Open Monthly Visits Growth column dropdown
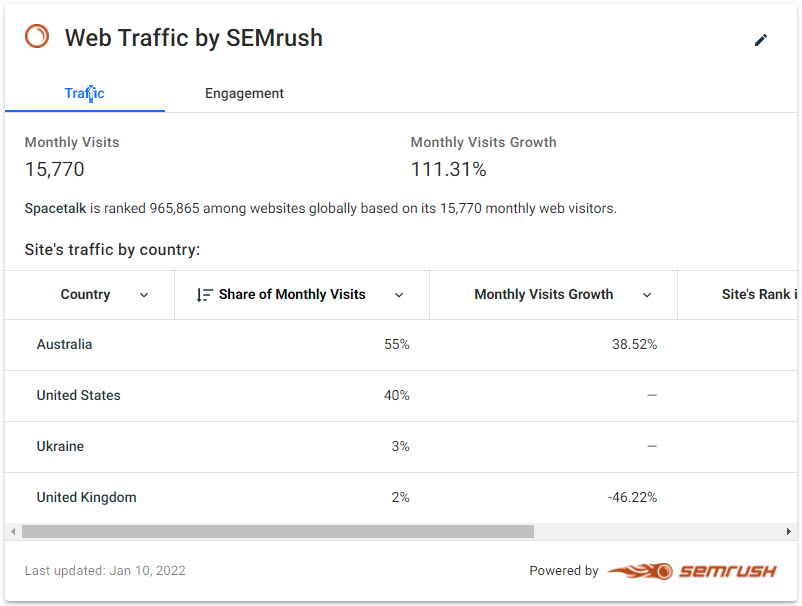Viewport: 802px width, 606px height. 647,295
